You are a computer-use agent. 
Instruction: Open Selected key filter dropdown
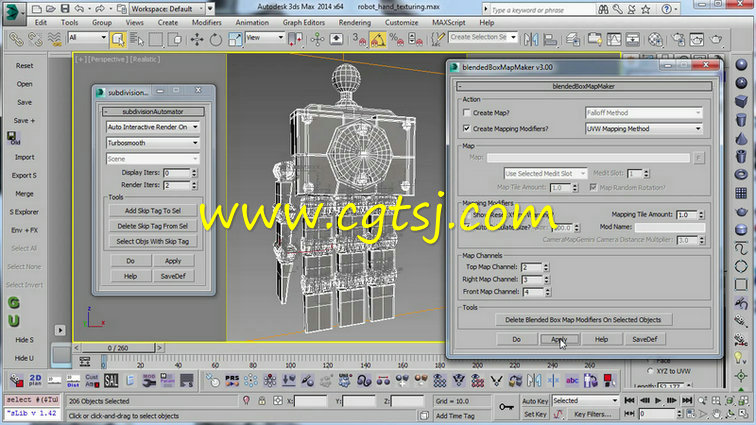[585, 400]
